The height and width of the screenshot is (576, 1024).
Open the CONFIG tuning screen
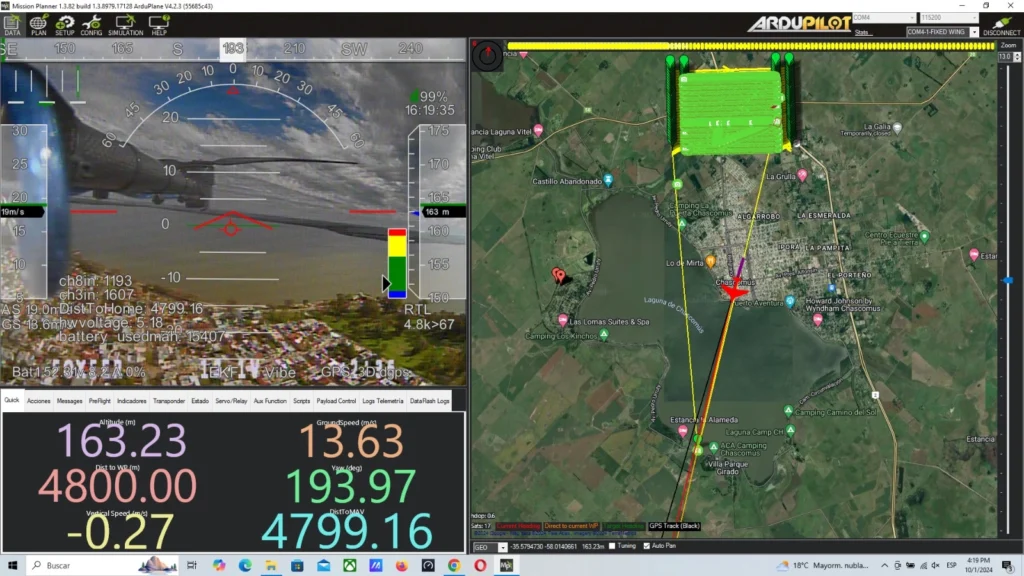(x=91, y=24)
